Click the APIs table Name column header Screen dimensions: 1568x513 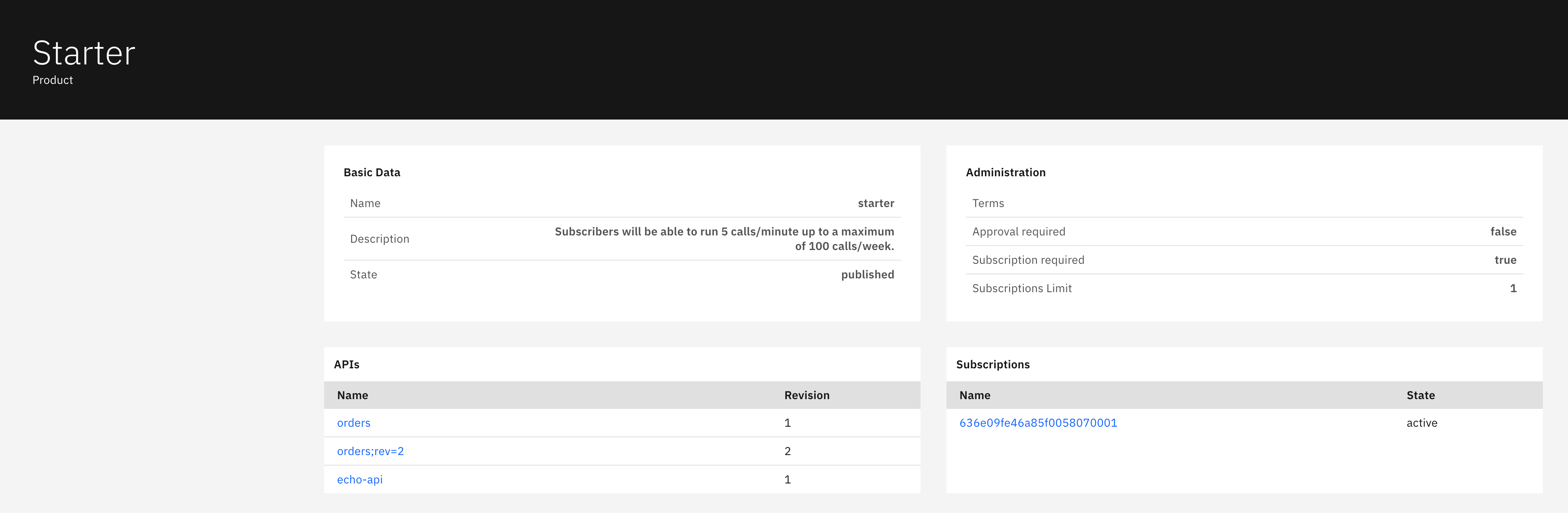coord(352,395)
